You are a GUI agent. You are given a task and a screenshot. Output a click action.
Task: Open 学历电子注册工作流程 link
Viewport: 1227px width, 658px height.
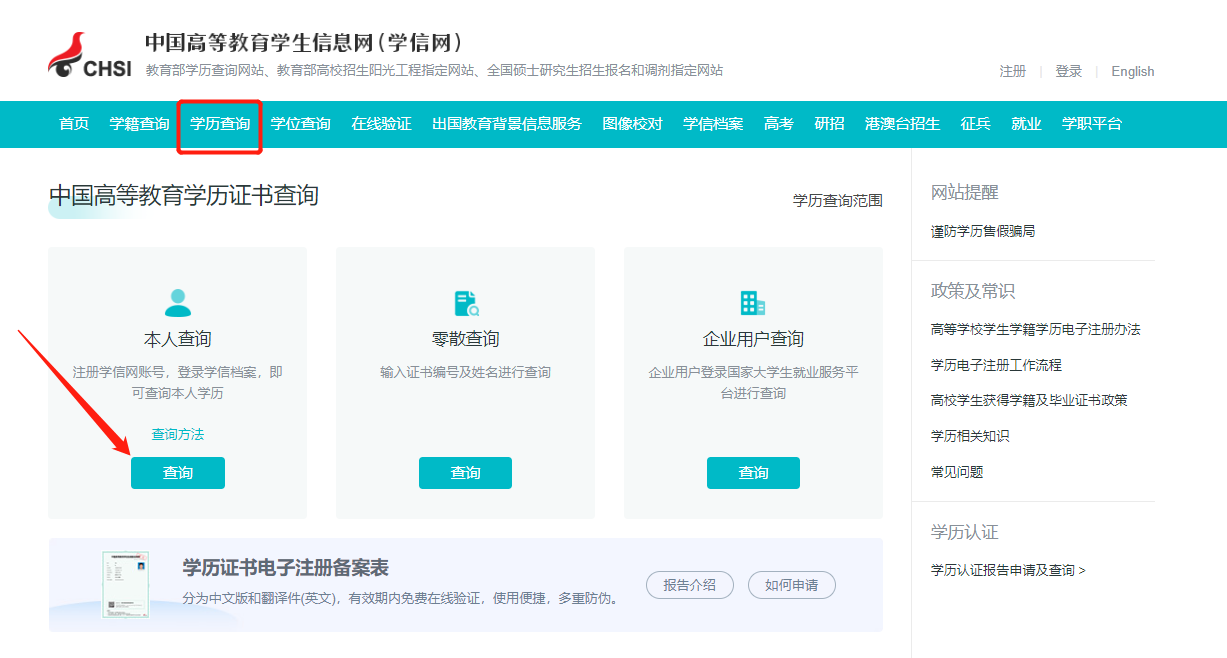[996, 365]
